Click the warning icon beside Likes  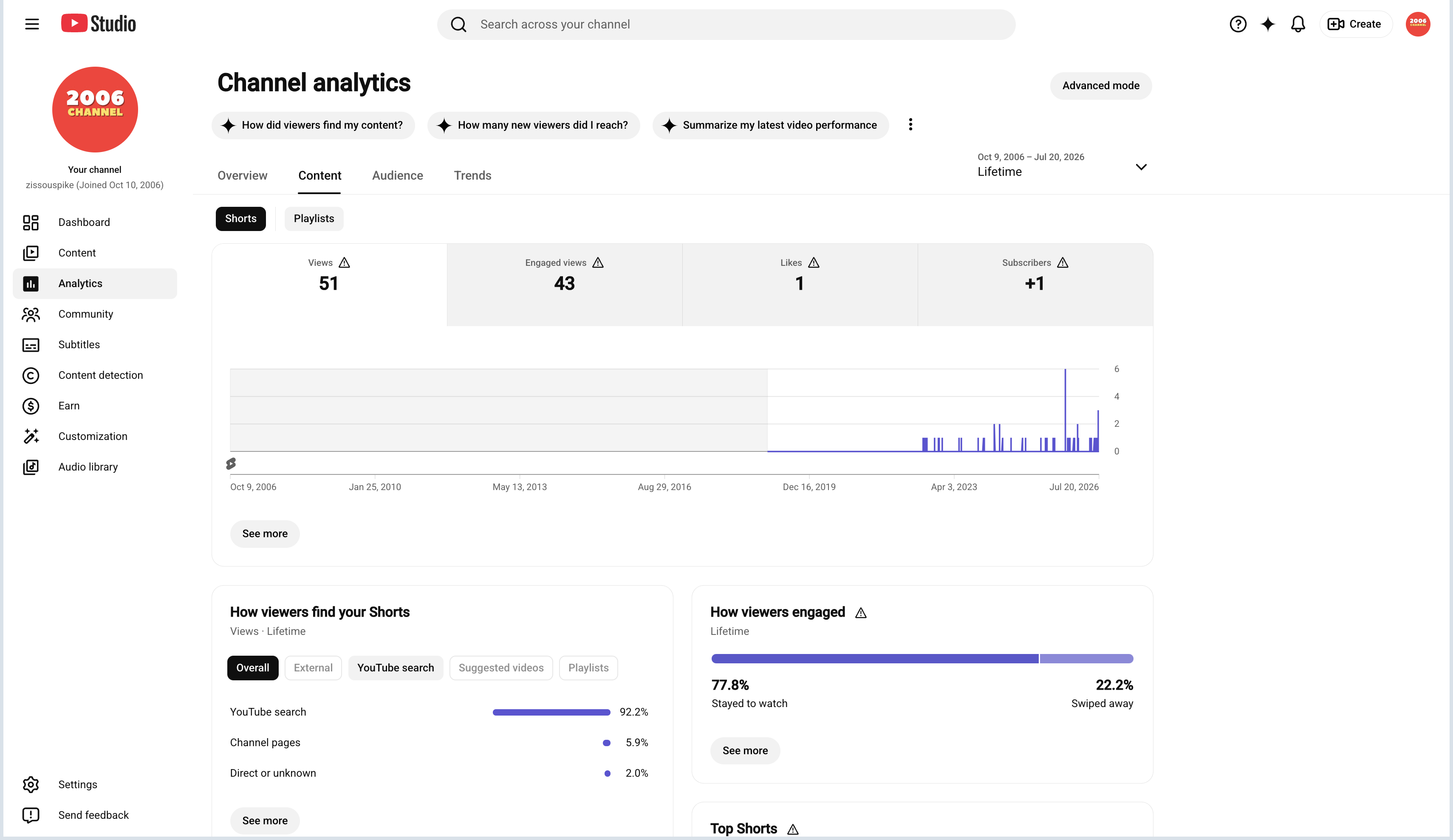tap(814, 263)
